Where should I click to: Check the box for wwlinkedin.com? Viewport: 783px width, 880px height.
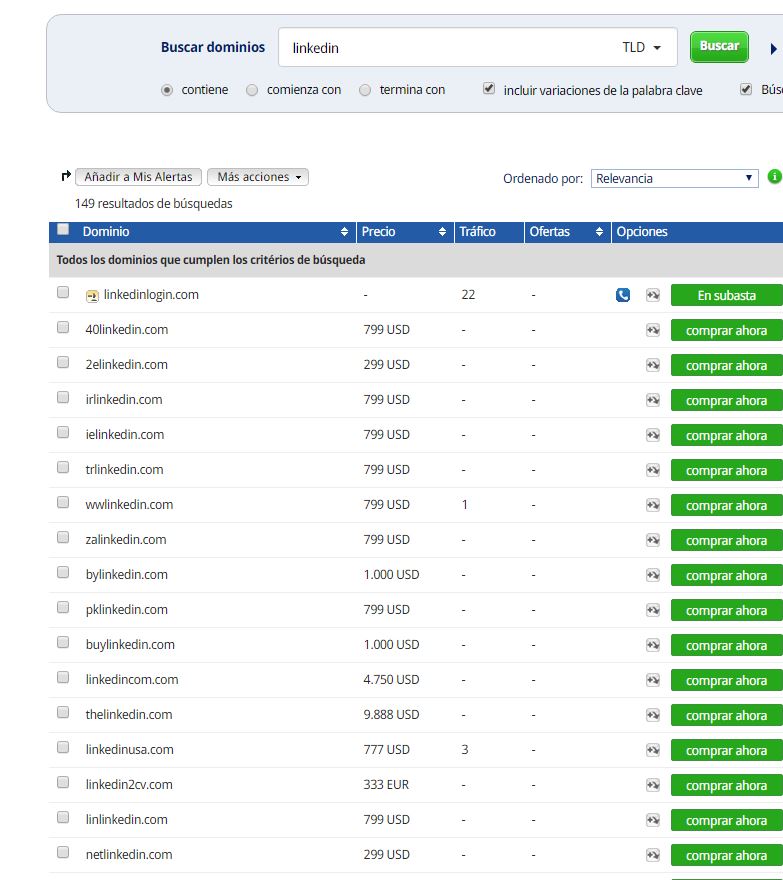point(63,502)
